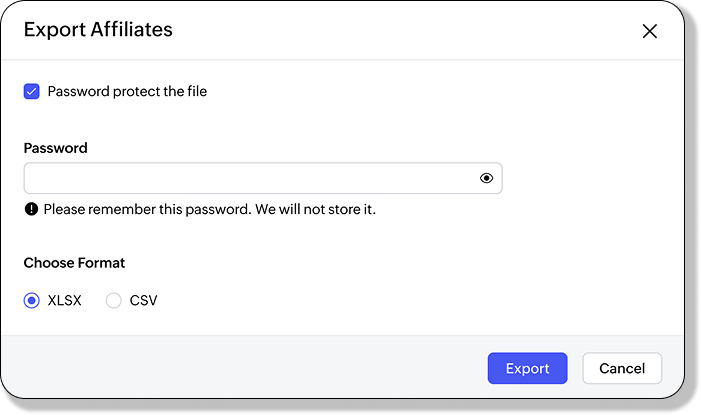701x415 pixels.
Task: Click the bold "Password" field label
Action: 56,148
